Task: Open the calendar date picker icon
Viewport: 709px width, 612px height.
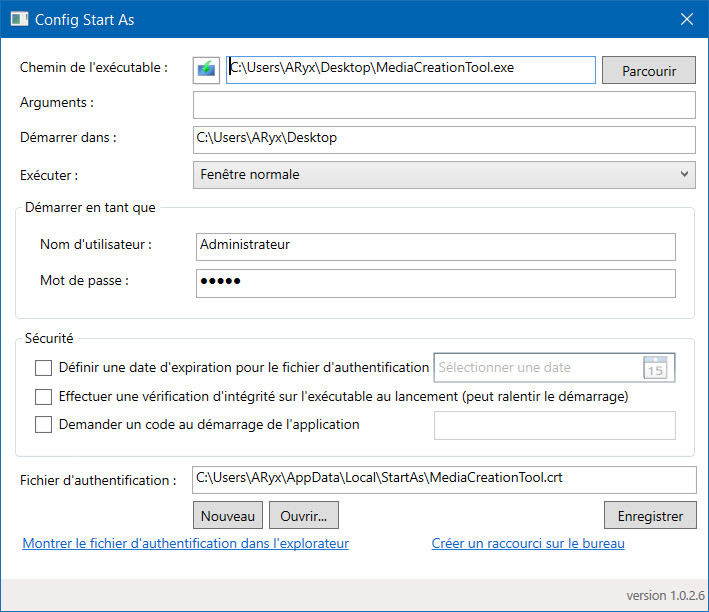Action: click(x=655, y=367)
